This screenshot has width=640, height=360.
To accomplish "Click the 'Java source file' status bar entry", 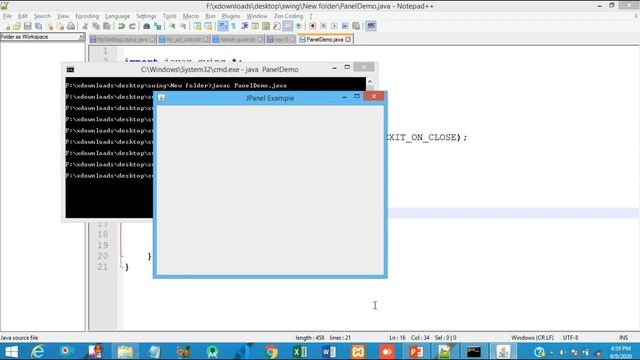I will (19, 338).
